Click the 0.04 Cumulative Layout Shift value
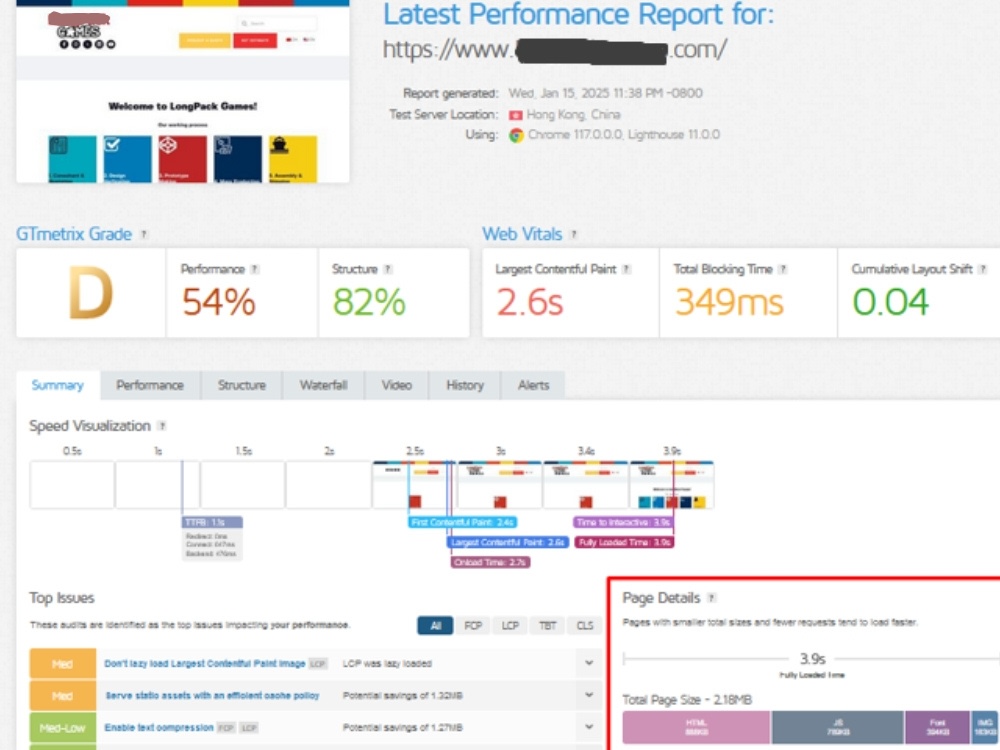 [890, 302]
